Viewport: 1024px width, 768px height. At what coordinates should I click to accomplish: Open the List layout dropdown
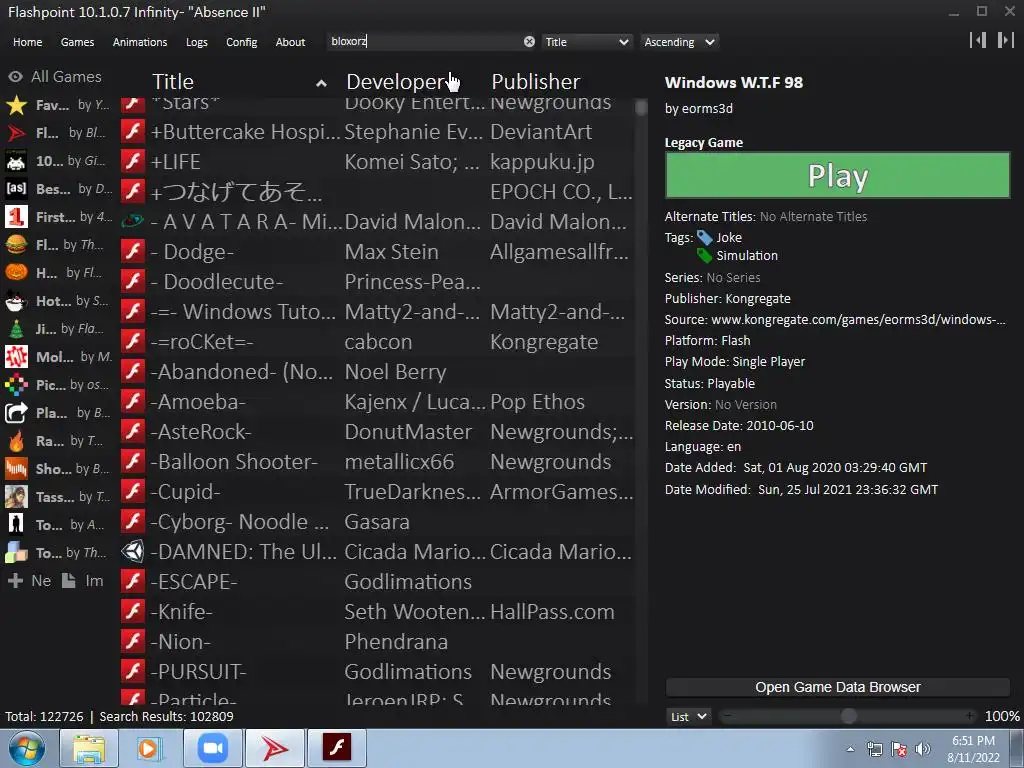(688, 716)
